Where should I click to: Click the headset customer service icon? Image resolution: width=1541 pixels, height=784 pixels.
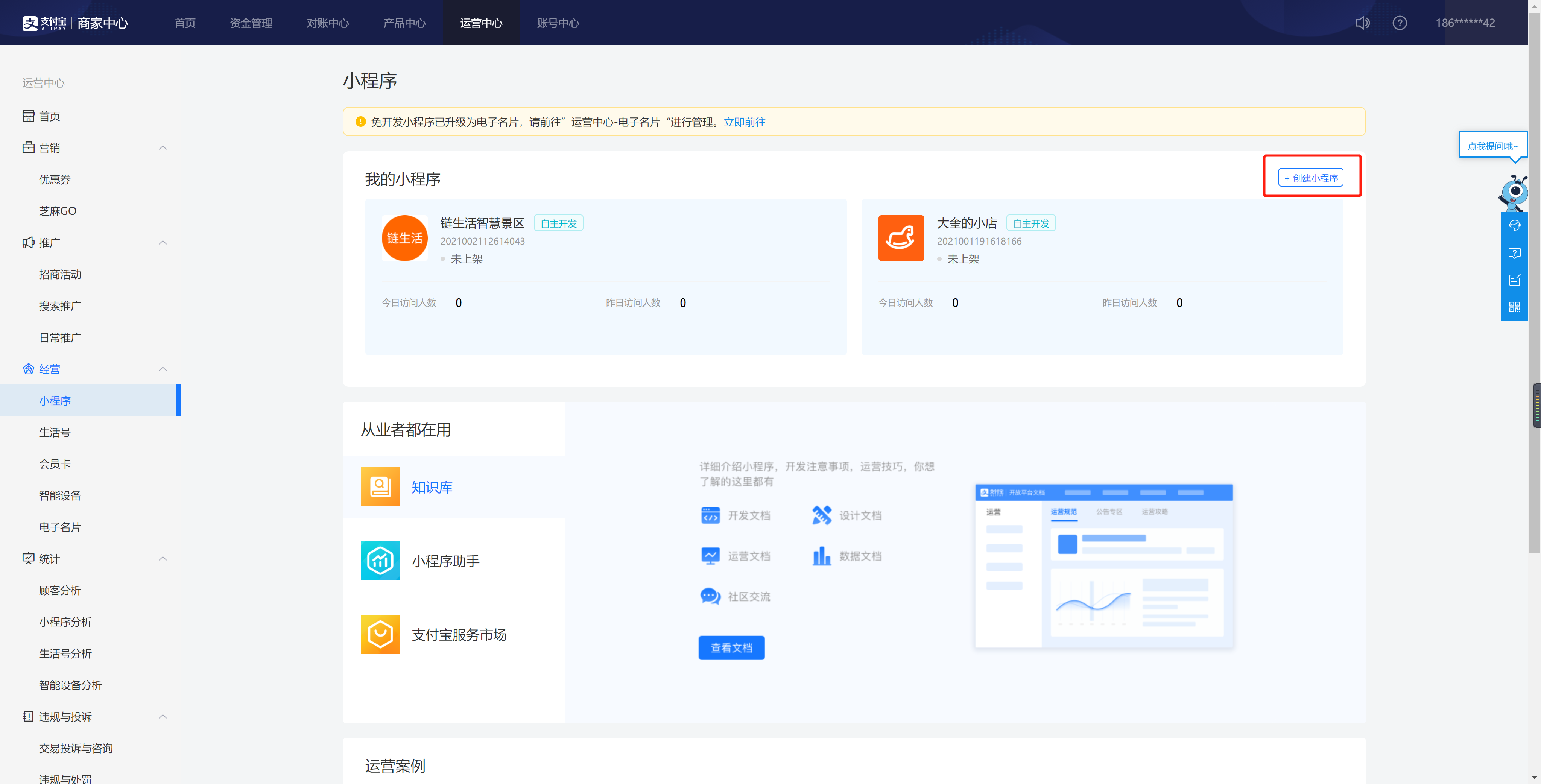pos(1514,225)
